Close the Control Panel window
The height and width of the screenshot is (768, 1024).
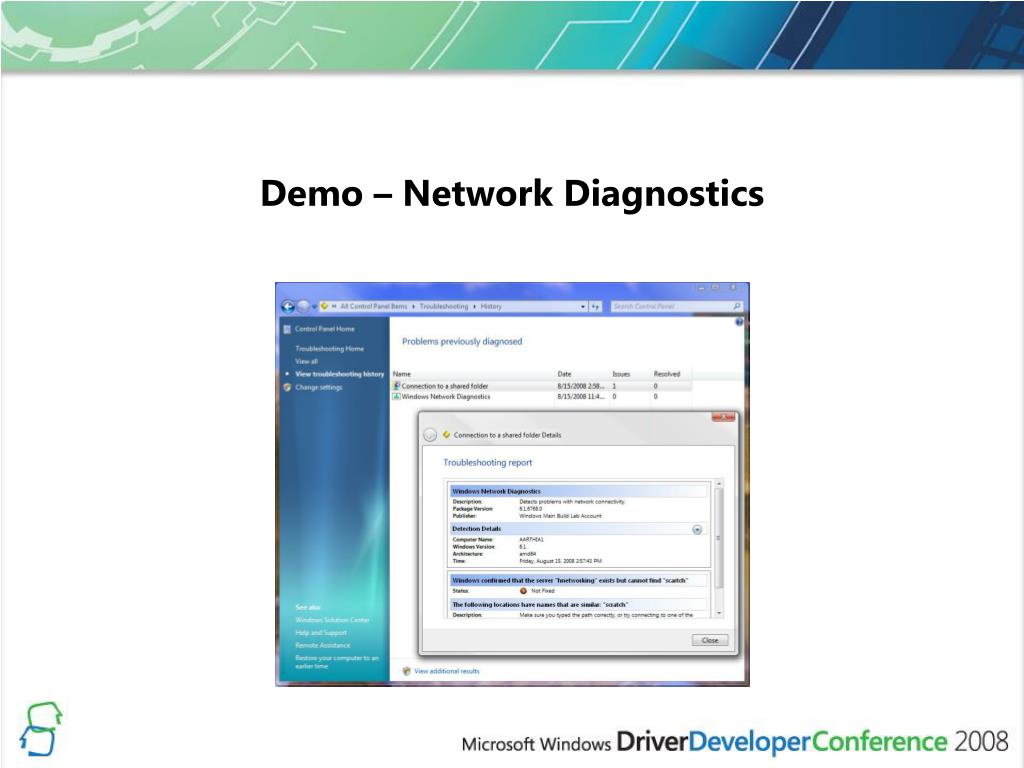[x=734, y=288]
